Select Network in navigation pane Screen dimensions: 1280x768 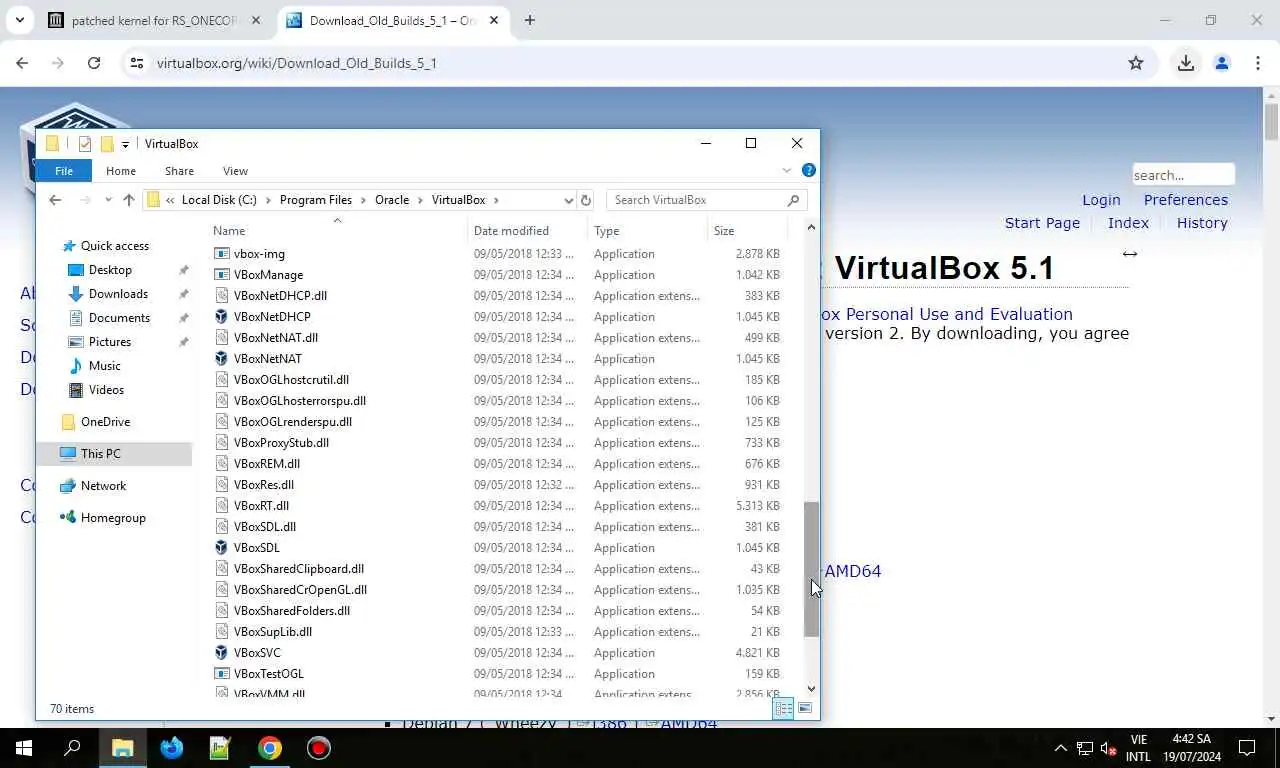pos(103,486)
